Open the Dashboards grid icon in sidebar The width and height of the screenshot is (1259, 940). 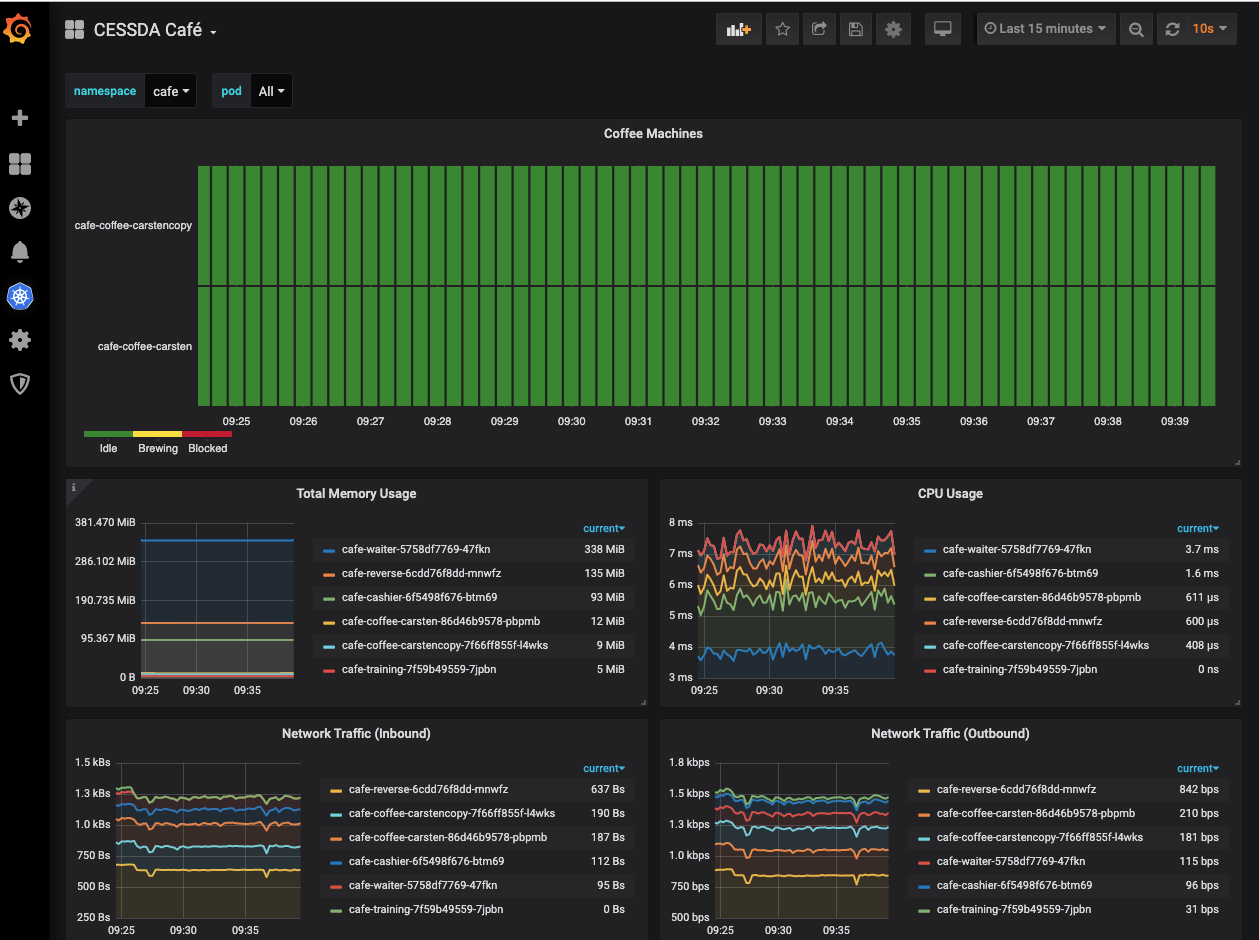[x=19, y=164]
